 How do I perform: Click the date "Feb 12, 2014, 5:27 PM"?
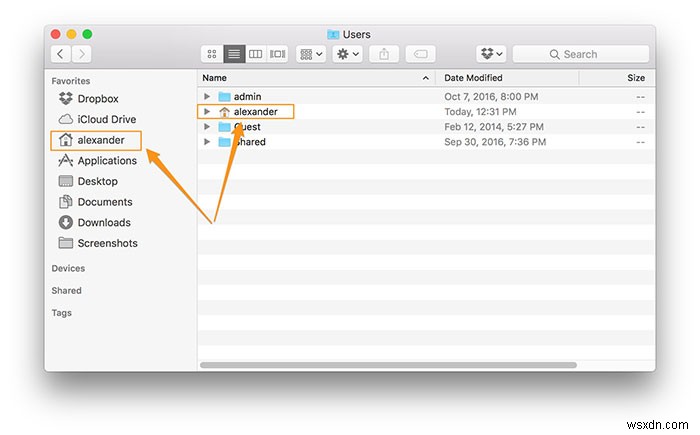(x=494, y=127)
